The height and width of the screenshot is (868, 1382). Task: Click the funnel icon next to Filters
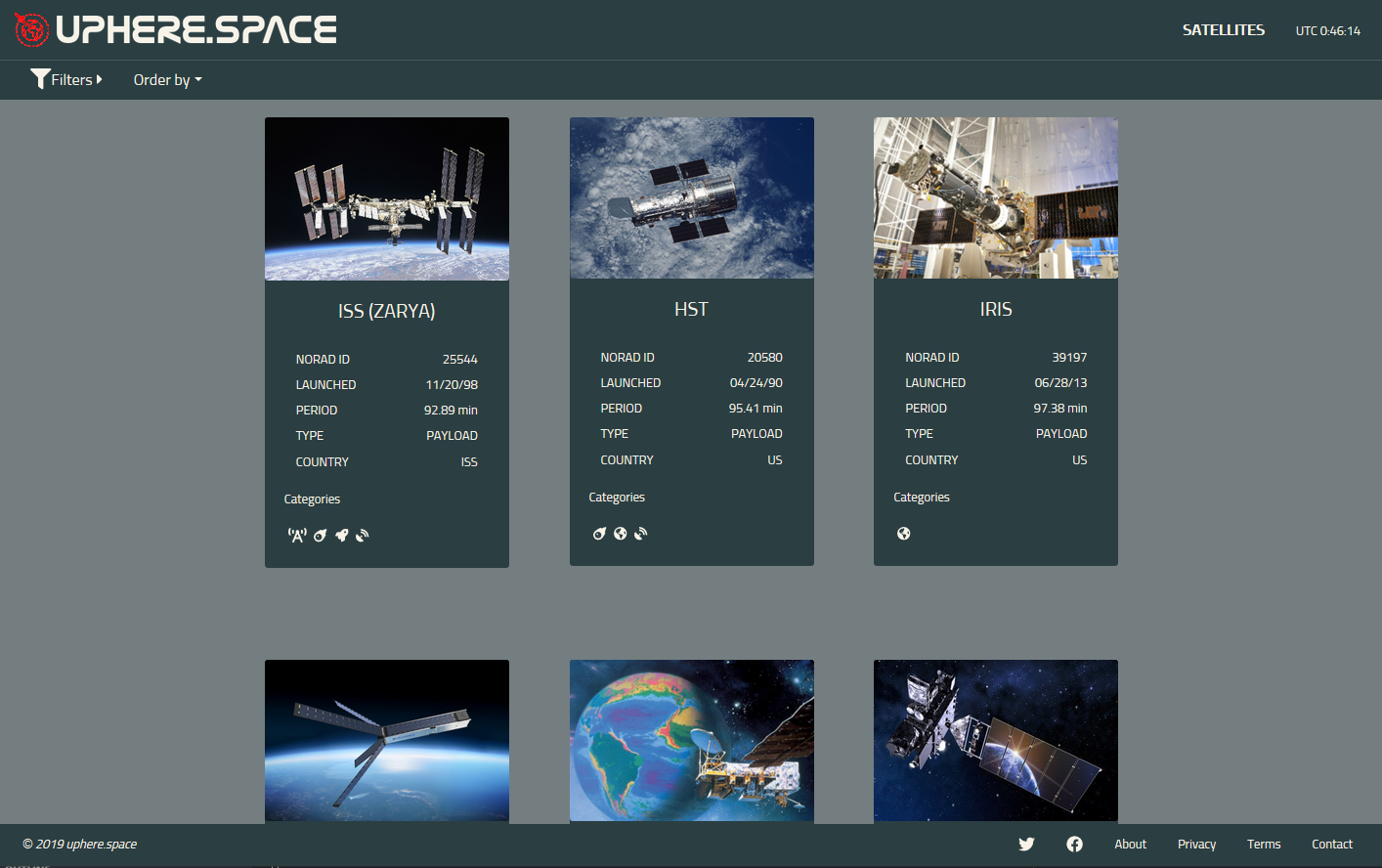(x=40, y=78)
